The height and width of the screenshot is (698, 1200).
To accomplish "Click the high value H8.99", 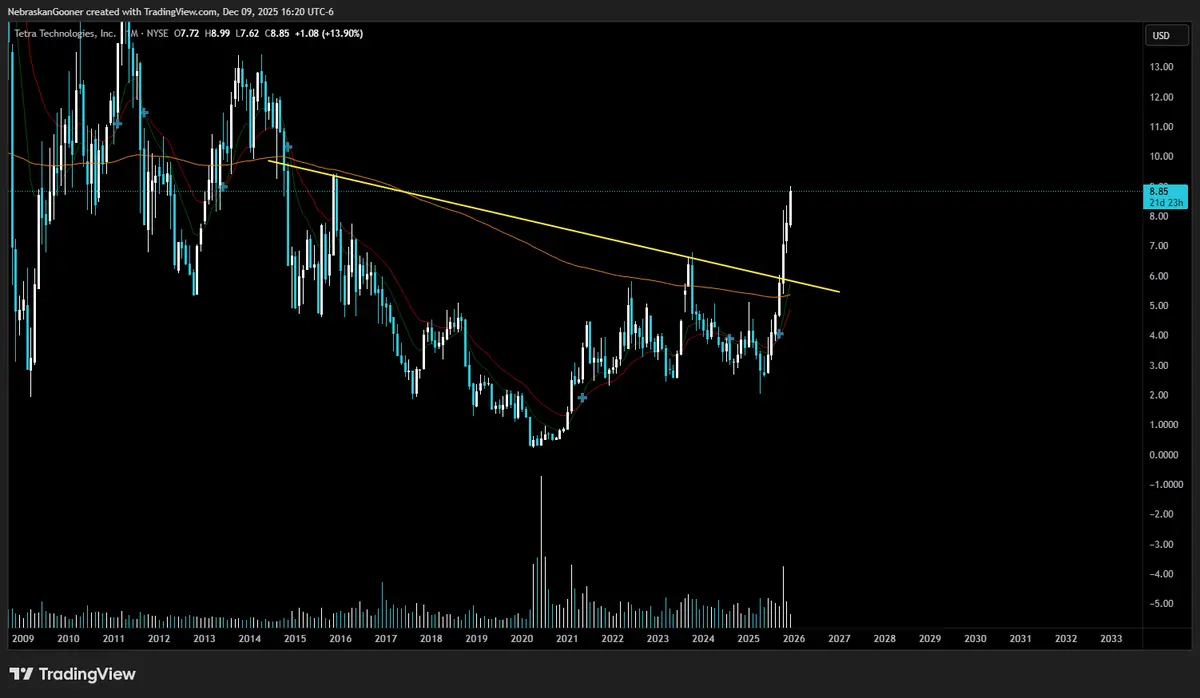I will tap(217, 33).
